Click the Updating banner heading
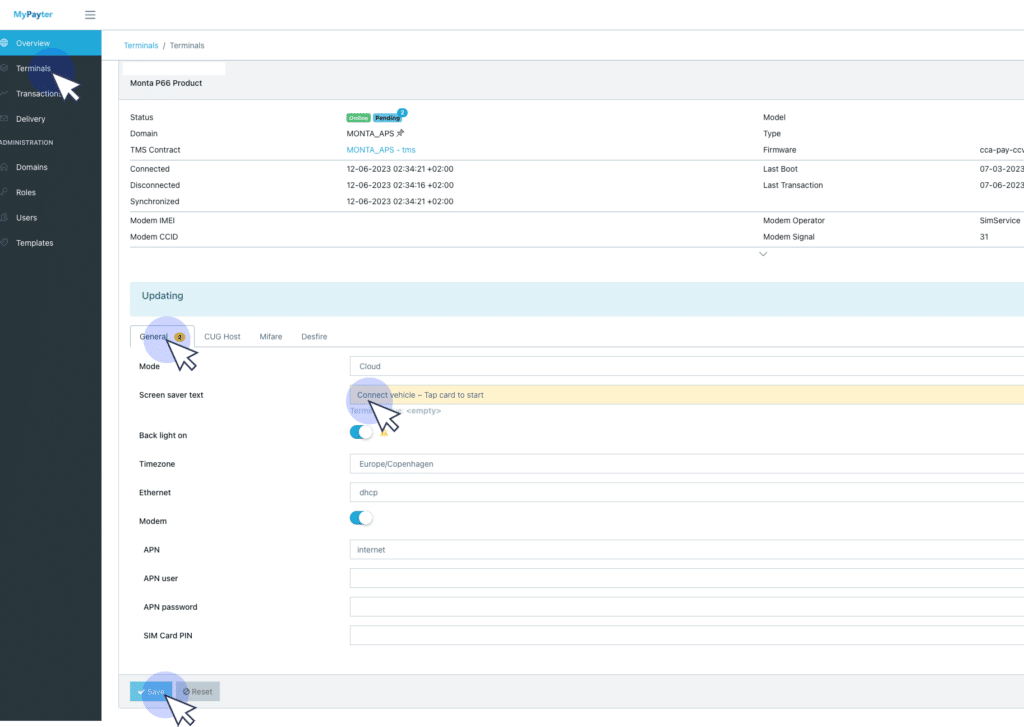Viewport: 1024px width, 727px height. coord(163,296)
